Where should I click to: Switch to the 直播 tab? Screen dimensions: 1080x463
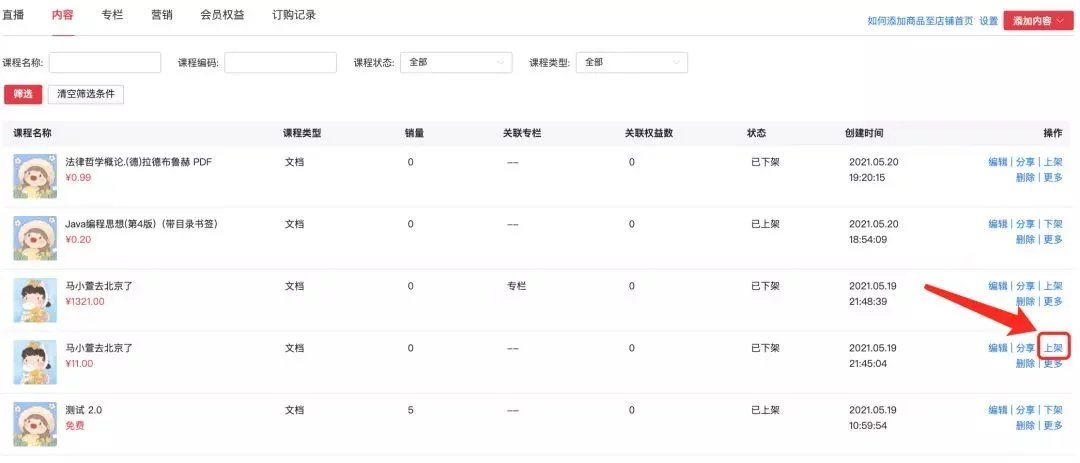(x=12, y=14)
